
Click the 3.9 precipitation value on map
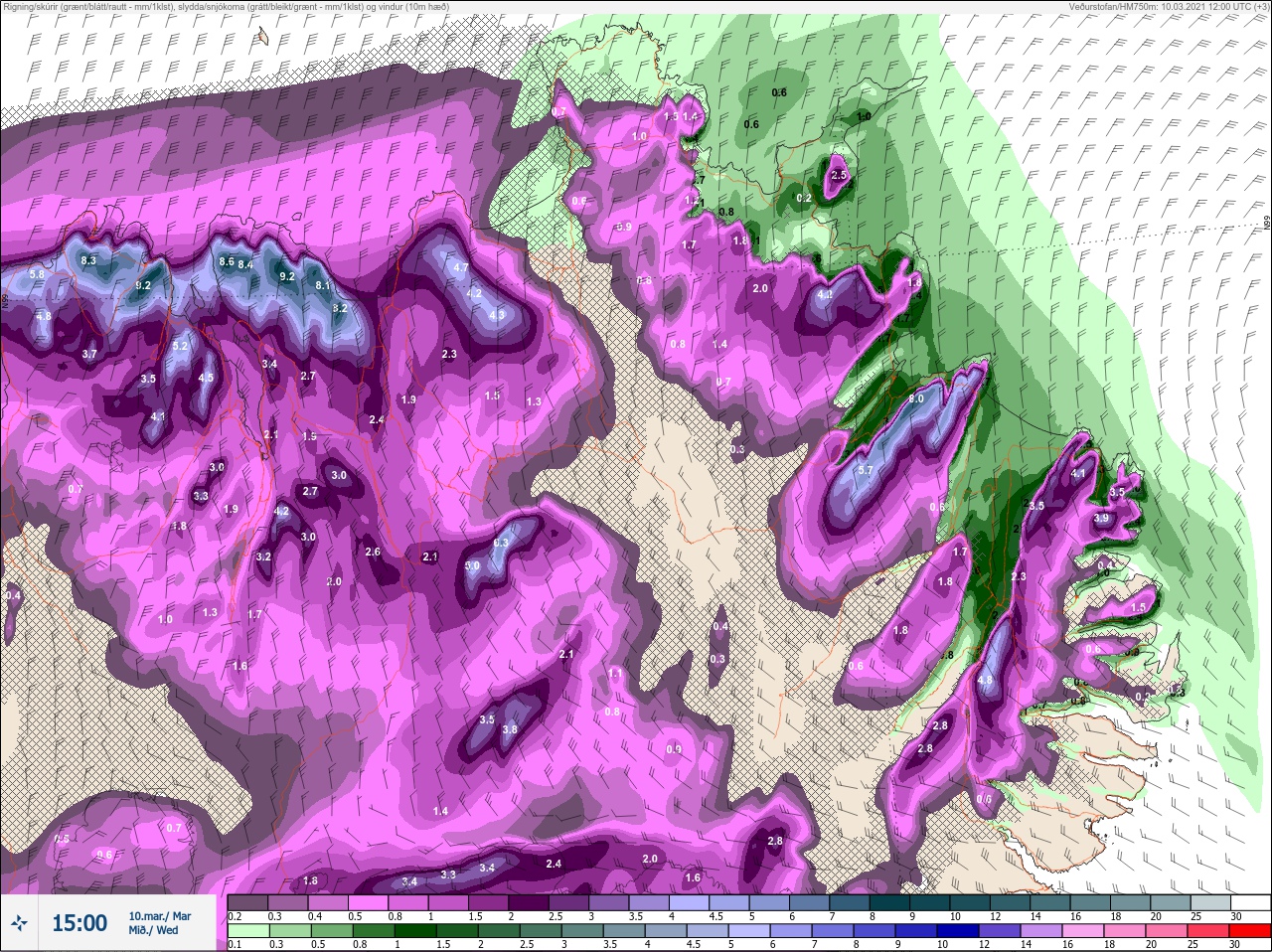pyautogui.click(x=1101, y=518)
